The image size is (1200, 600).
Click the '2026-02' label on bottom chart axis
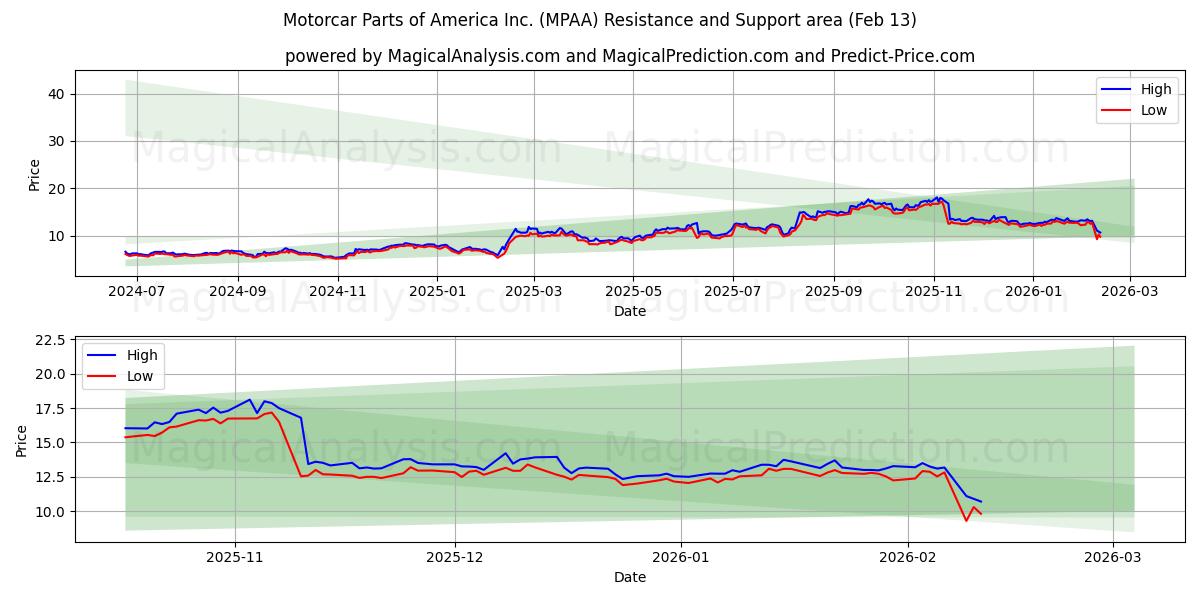click(x=906, y=557)
